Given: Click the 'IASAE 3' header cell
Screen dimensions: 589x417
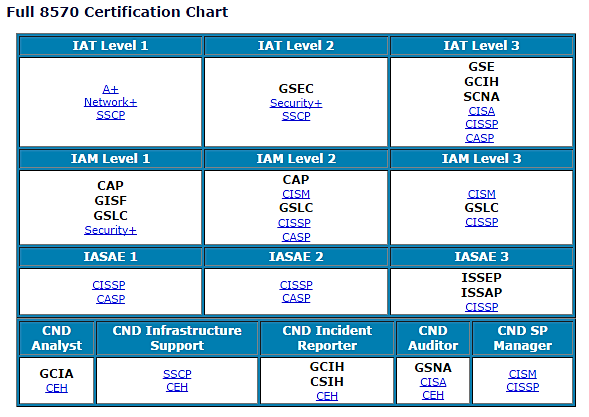Looking at the screenshot, I should click(x=482, y=257).
